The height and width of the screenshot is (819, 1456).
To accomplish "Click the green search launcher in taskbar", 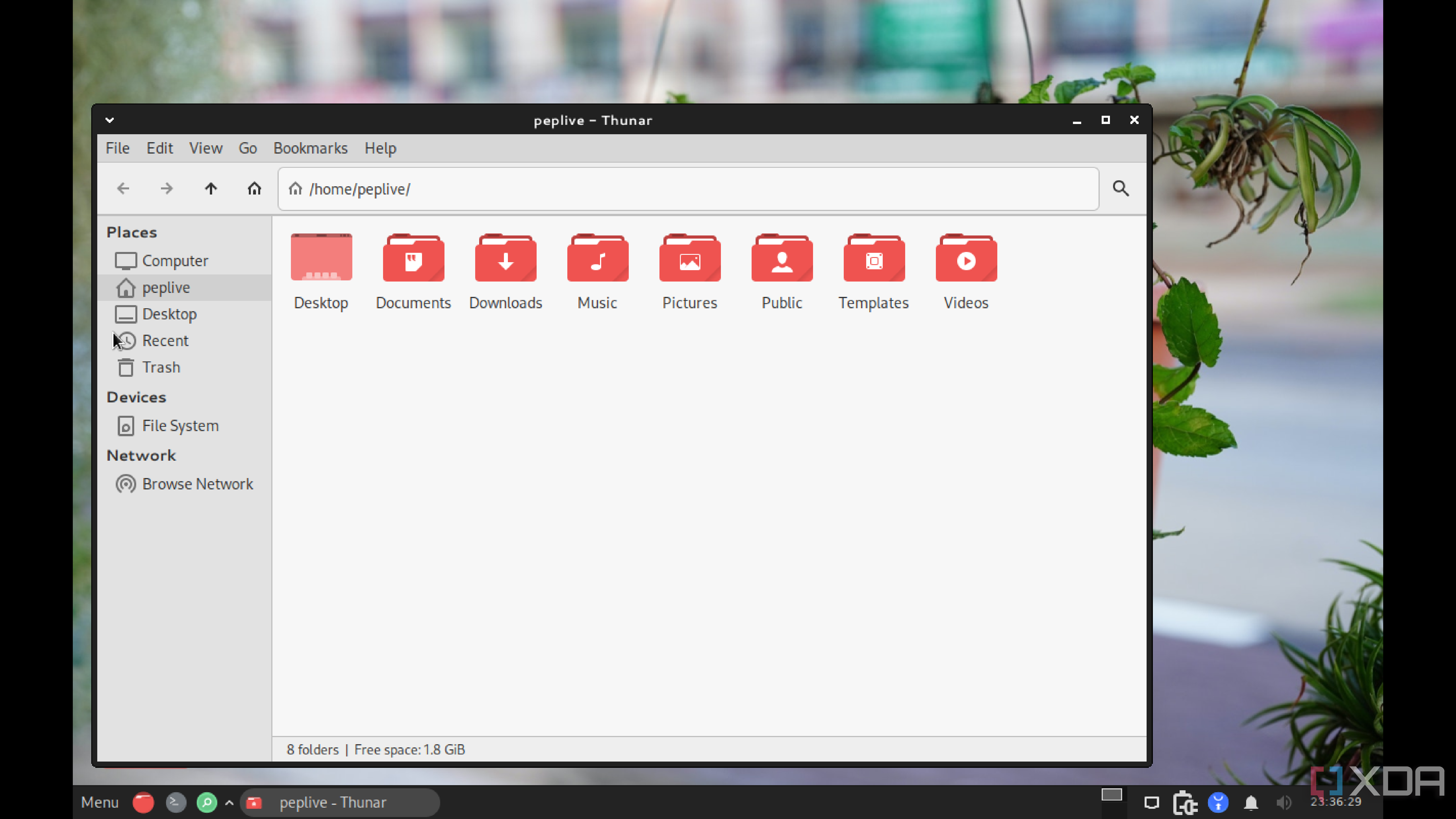I will (x=207, y=802).
